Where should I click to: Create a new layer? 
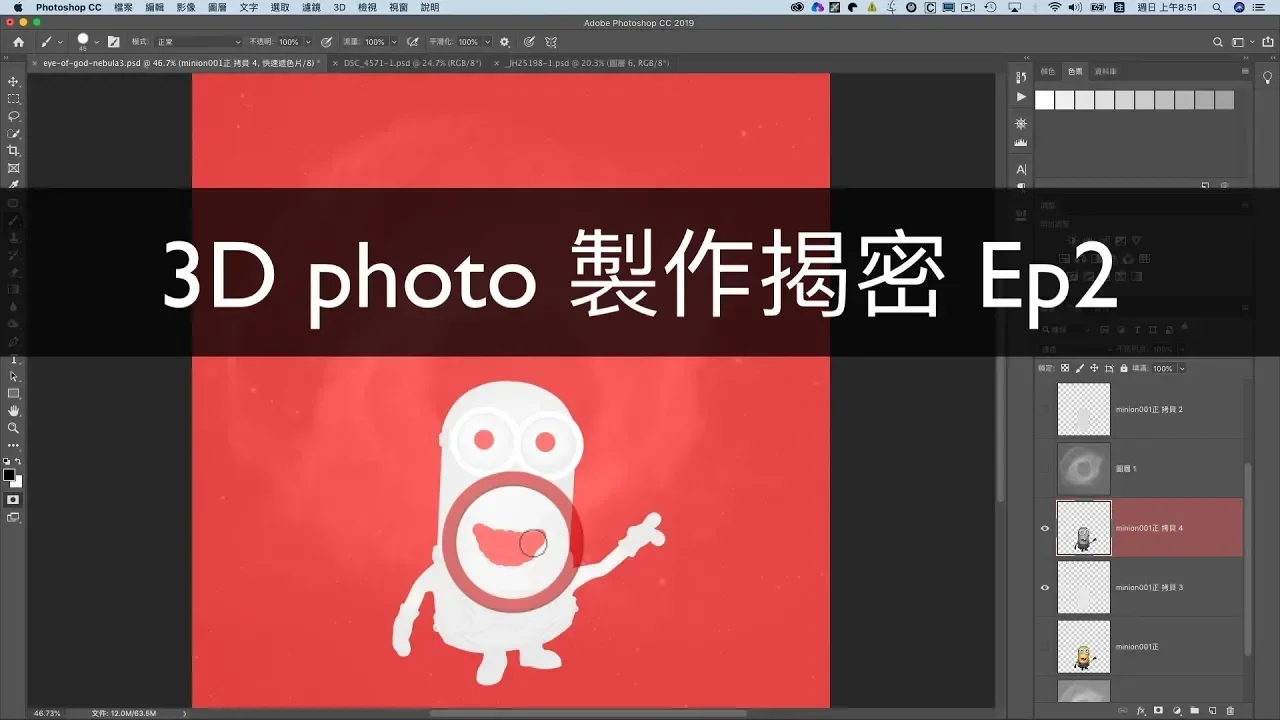coord(1212,710)
